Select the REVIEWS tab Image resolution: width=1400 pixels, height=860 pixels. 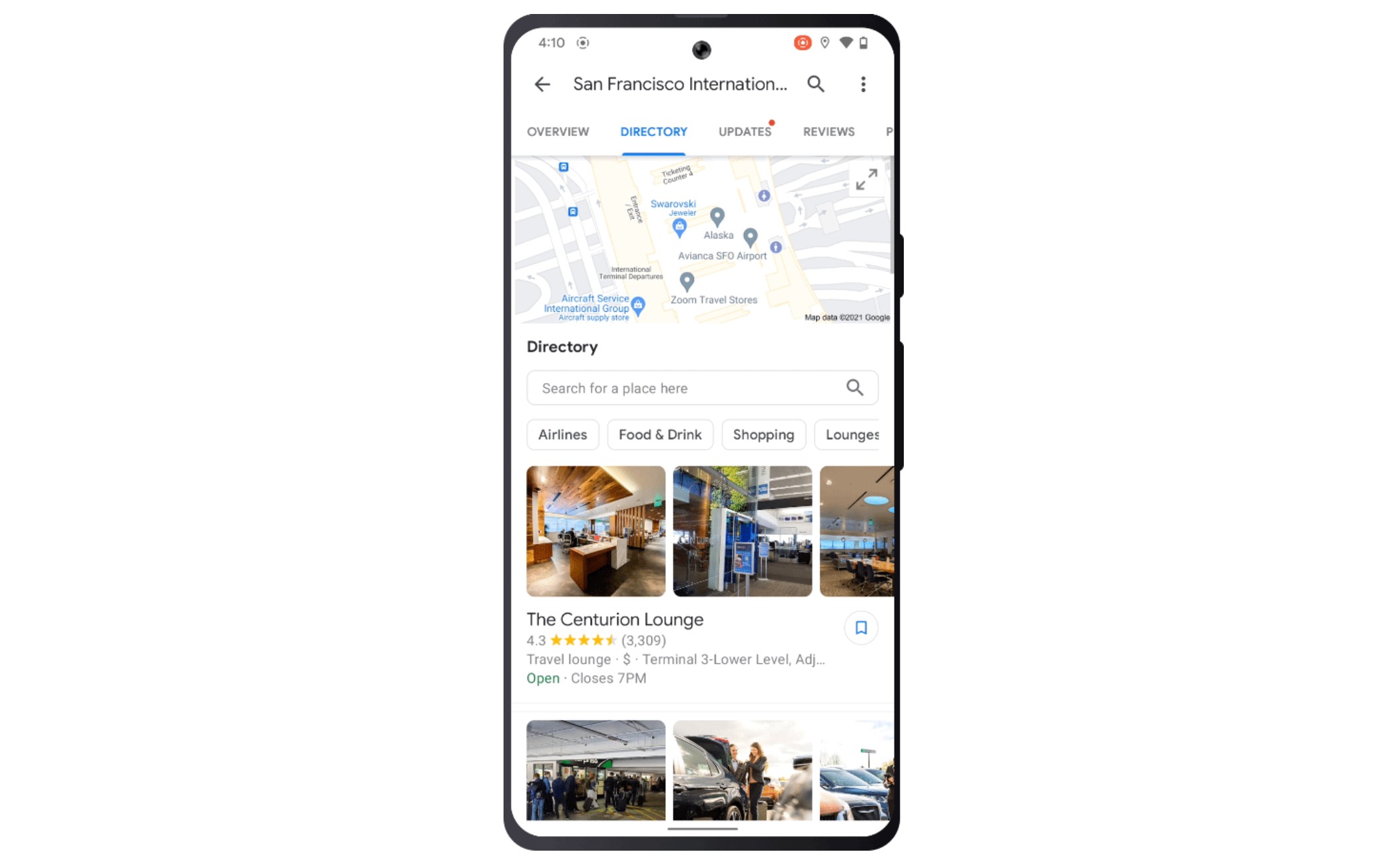click(x=828, y=131)
